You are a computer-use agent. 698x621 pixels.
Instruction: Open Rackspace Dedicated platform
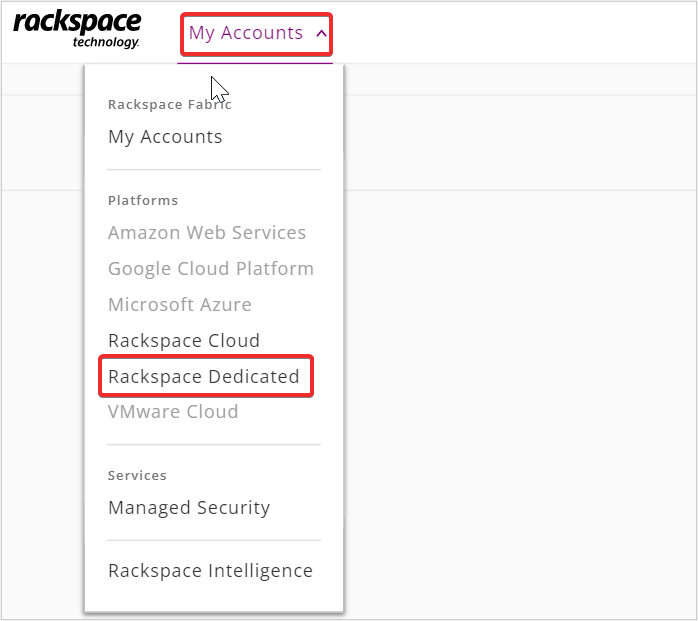[x=204, y=377]
